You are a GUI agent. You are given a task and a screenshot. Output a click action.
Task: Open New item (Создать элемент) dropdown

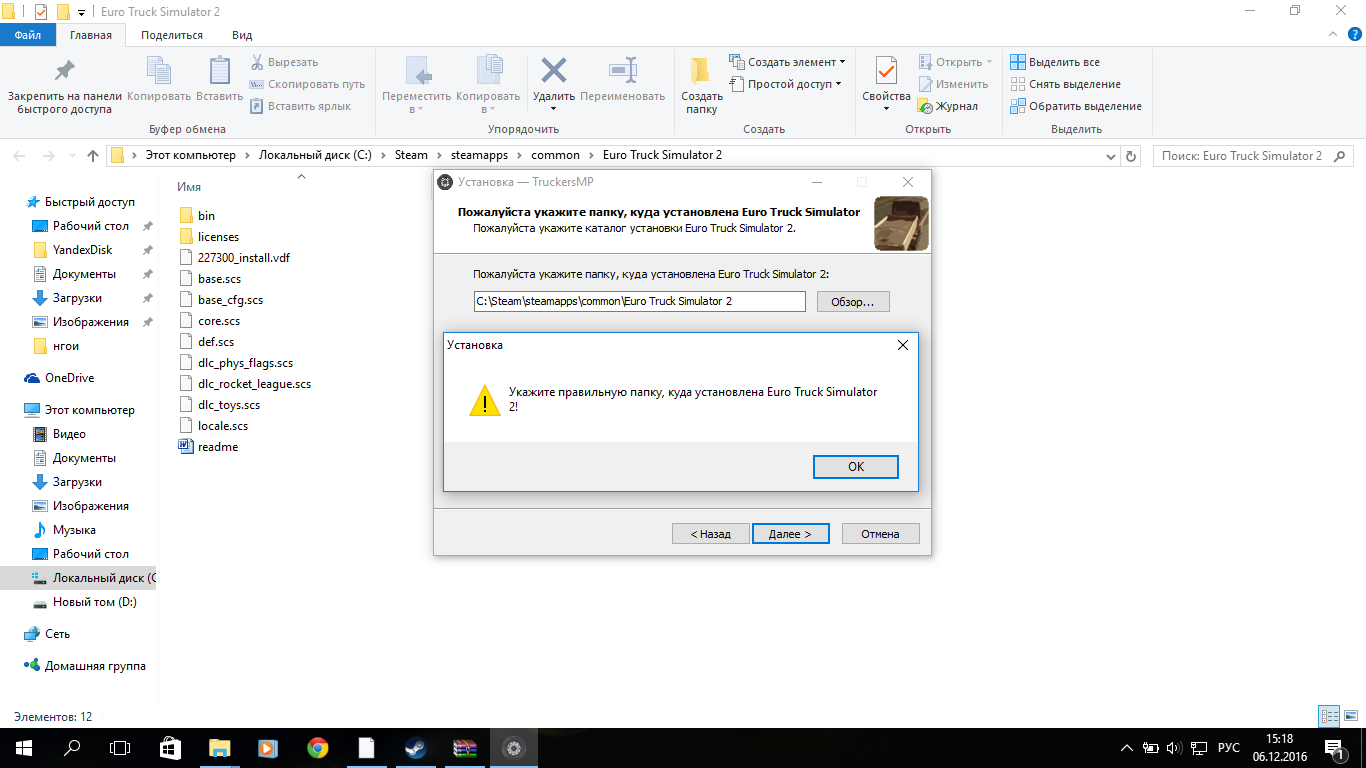point(787,62)
